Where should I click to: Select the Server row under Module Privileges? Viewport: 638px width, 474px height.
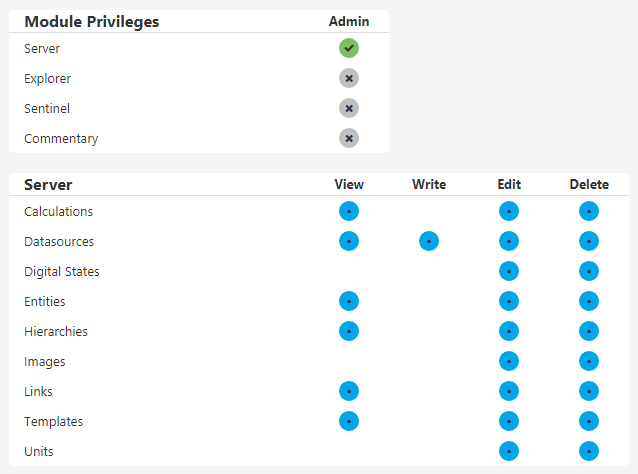[x=42, y=48]
